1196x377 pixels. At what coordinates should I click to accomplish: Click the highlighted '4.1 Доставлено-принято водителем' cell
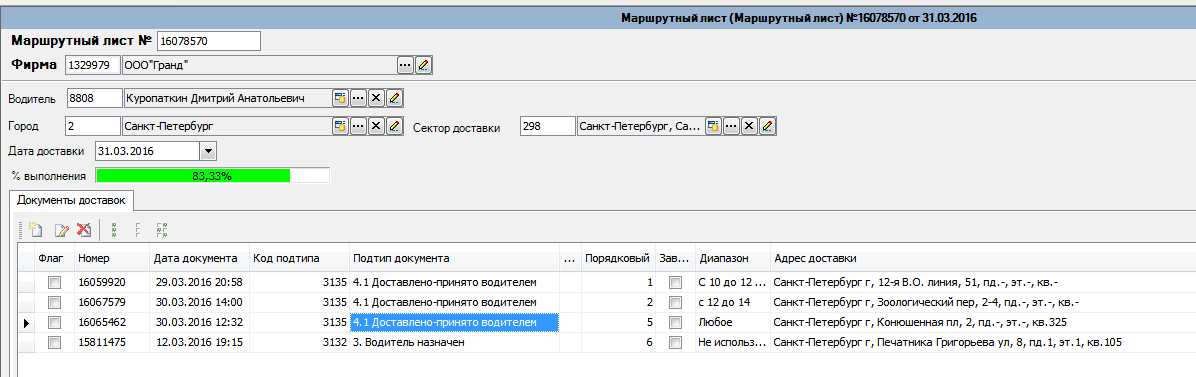click(x=455, y=323)
